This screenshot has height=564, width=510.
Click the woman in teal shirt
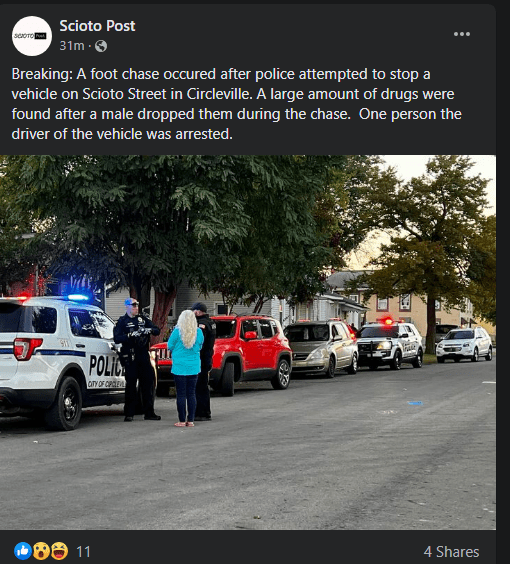pyautogui.click(x=186, y=368)
